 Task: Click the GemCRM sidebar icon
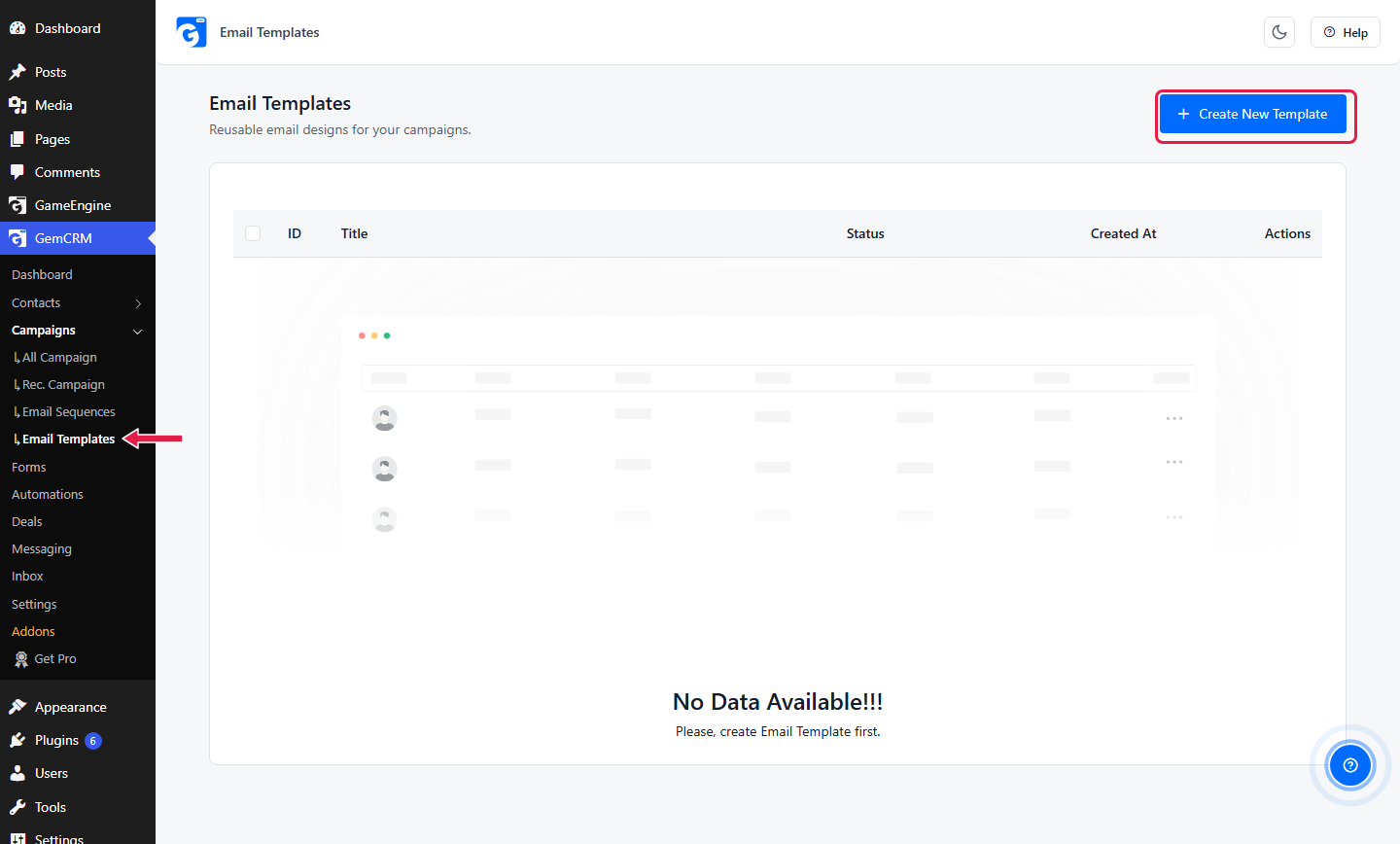pos(17,238)
